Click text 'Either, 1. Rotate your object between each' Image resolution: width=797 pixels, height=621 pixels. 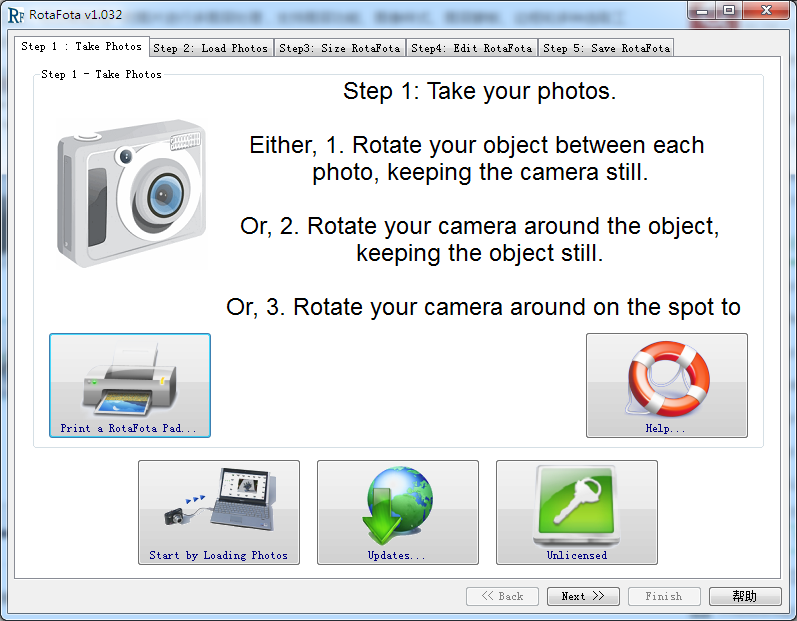tap(477, 145)
